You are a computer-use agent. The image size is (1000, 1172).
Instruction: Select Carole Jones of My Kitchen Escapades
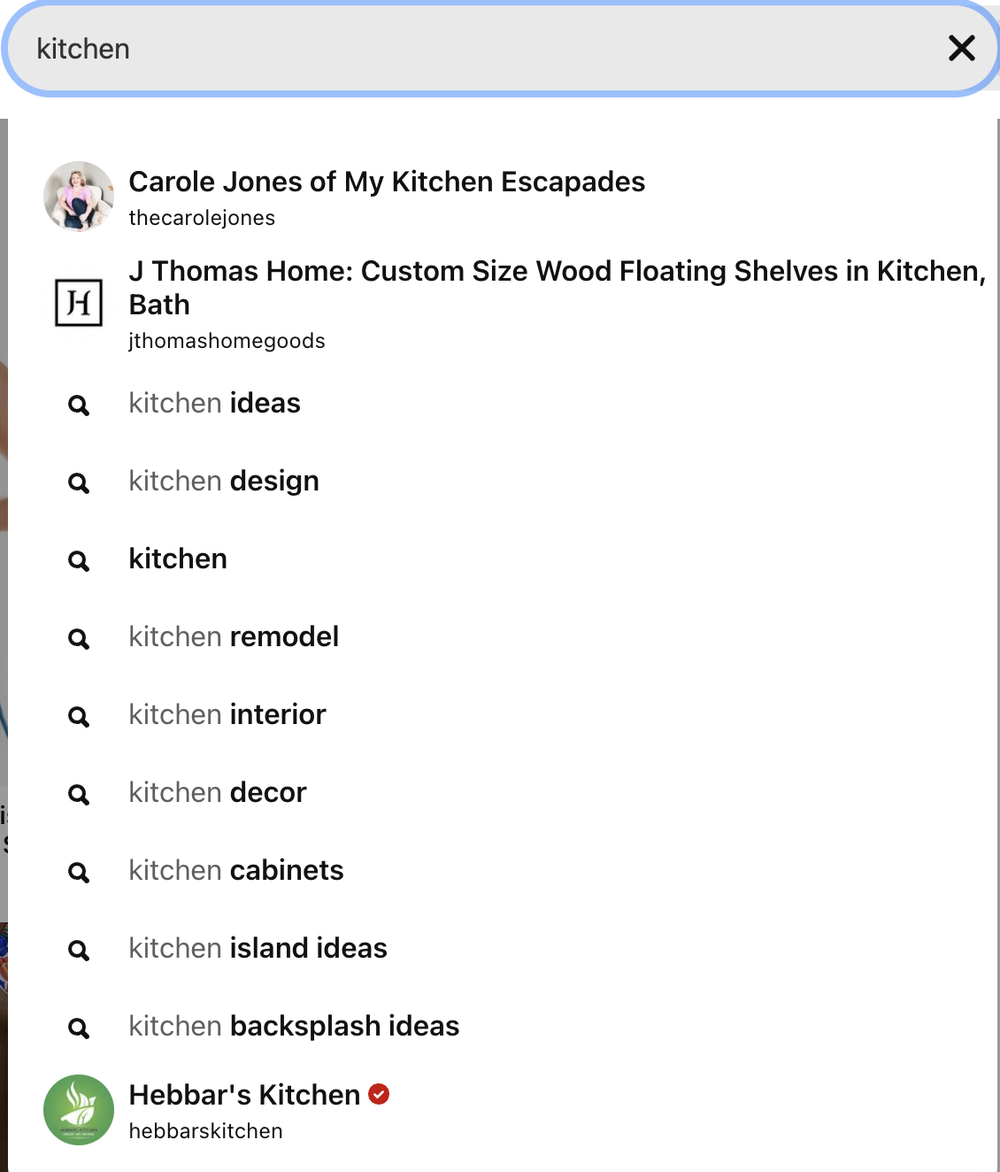point(387,182)
